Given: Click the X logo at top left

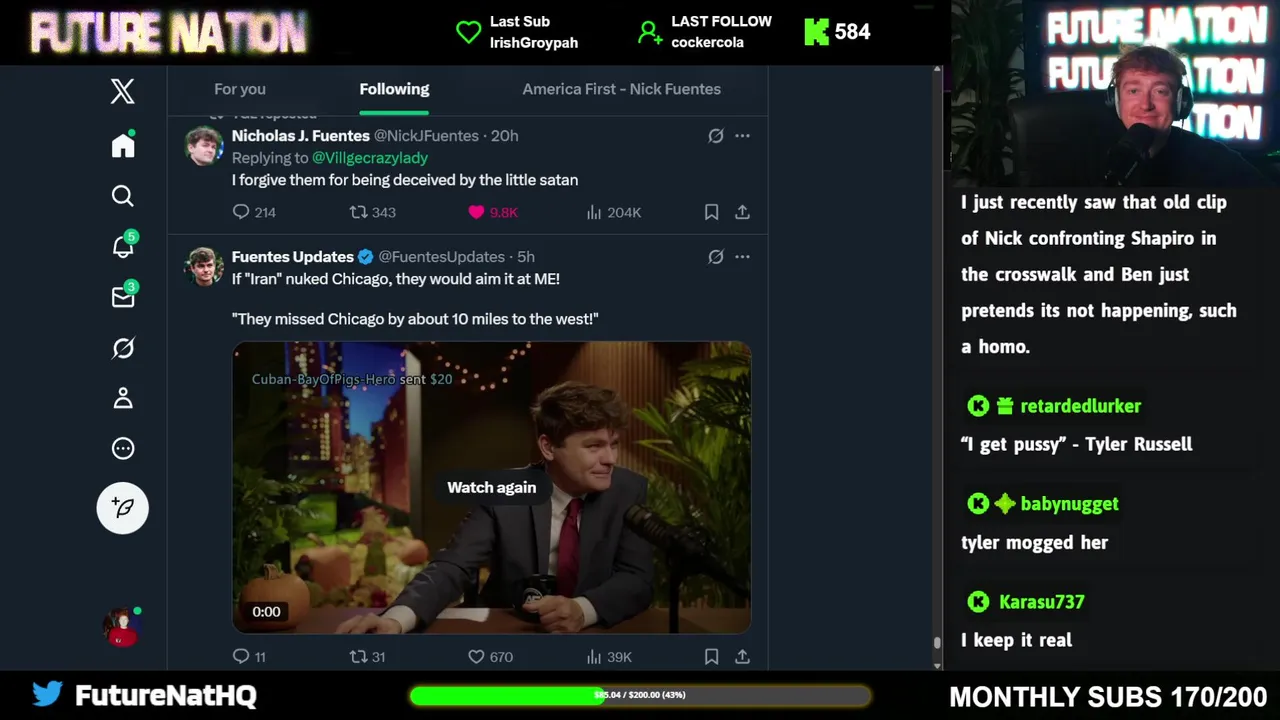Looking at the screenshot, I should click(123, 91).
